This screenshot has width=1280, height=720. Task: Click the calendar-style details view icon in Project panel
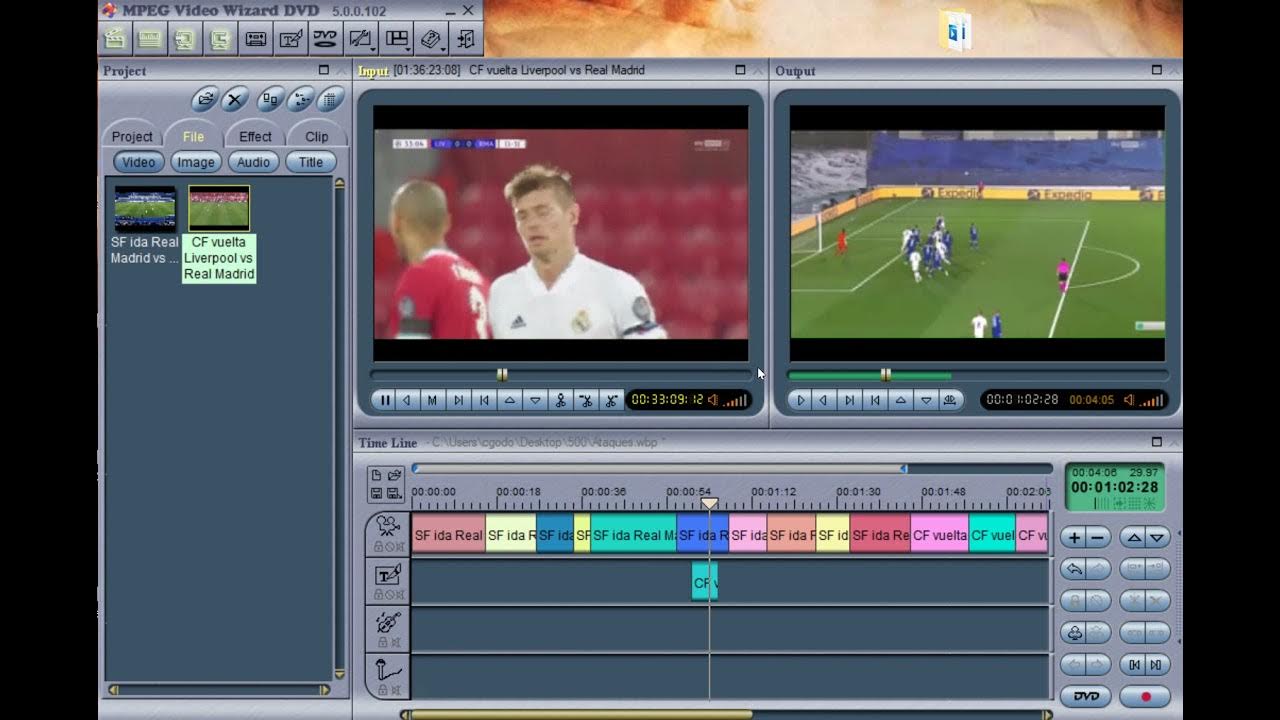click(331, 99)
